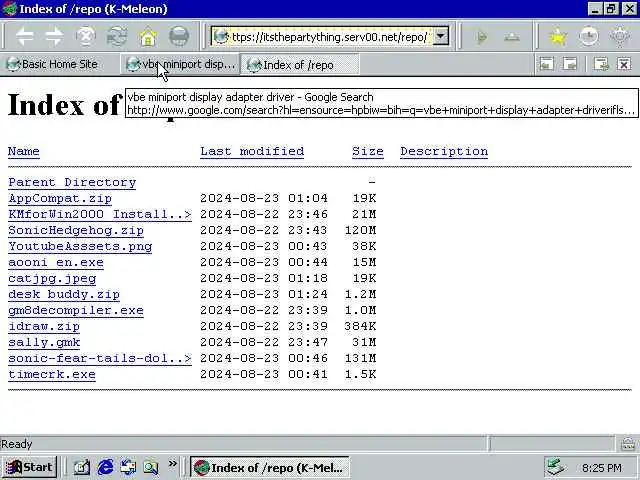This screenshot has width=640, height=480.
Task: Click the 2024-08-22 23:47 date for sally.gmk
Action: pyautogui.click(x=264, y=342)
